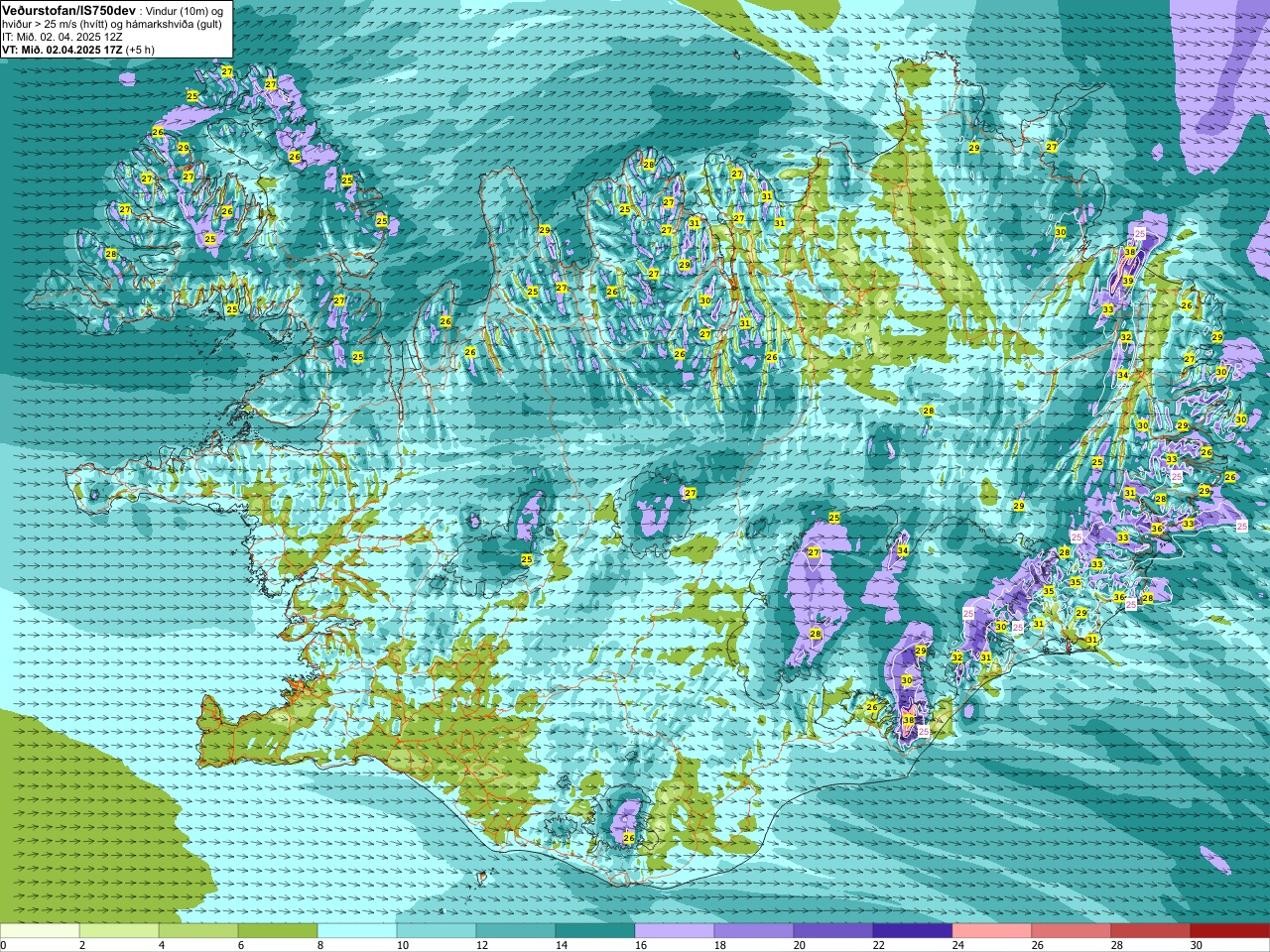Pick the light green 2–4 legend swatch
1270x952 pixels.
(119, 931)
